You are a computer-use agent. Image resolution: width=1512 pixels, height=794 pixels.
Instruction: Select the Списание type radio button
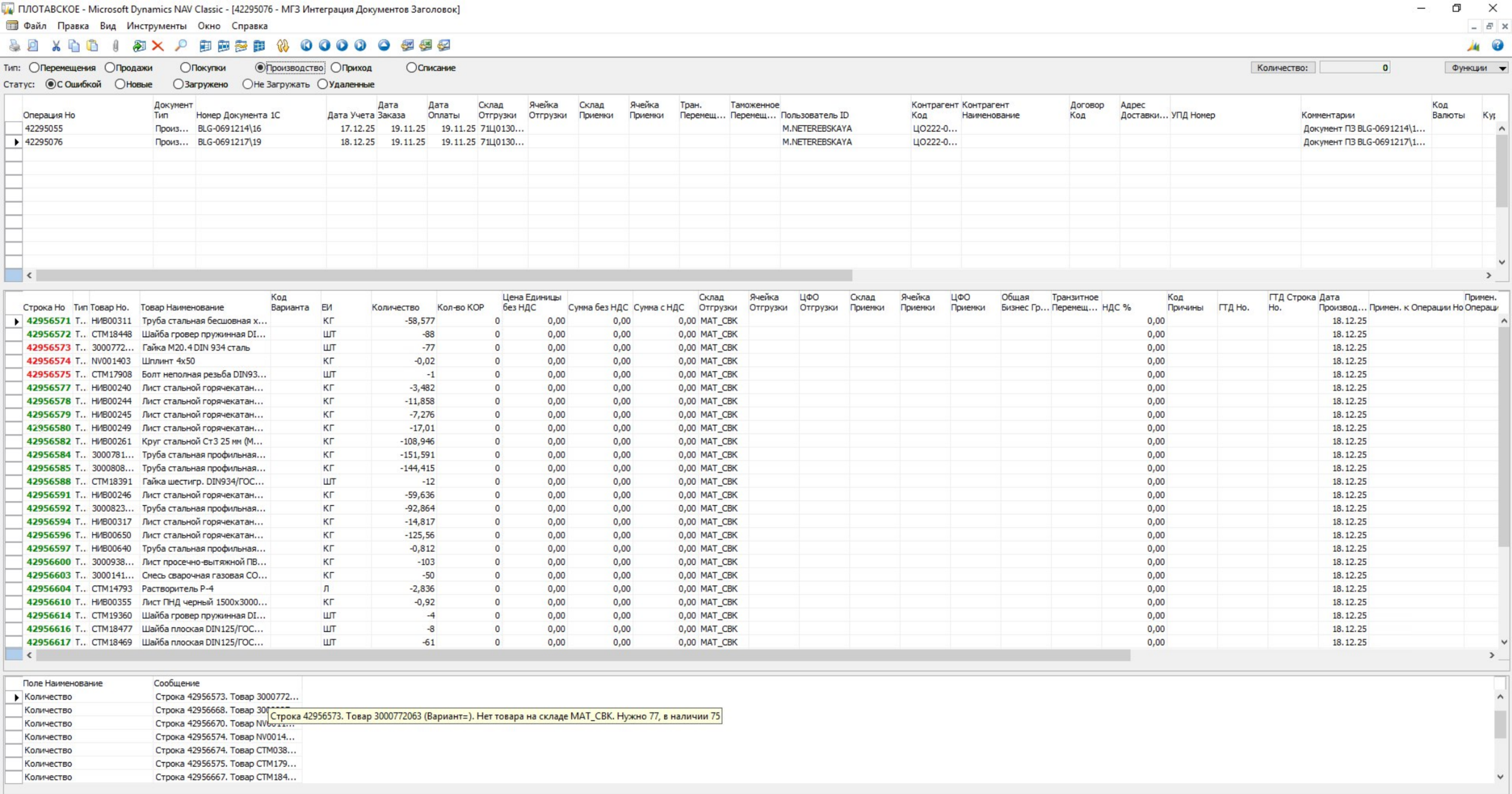pos(411,68)
